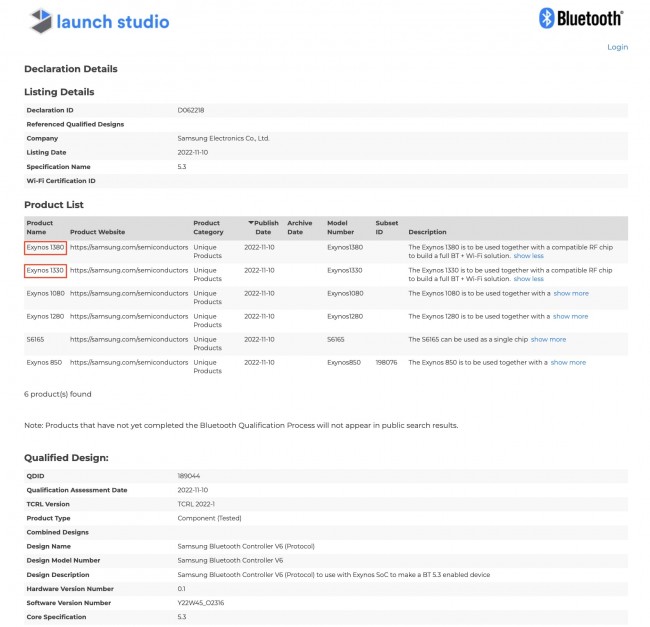The image size is (650, 627).
Task: Expand S6165 description with show more
Action: click(548, 339)
